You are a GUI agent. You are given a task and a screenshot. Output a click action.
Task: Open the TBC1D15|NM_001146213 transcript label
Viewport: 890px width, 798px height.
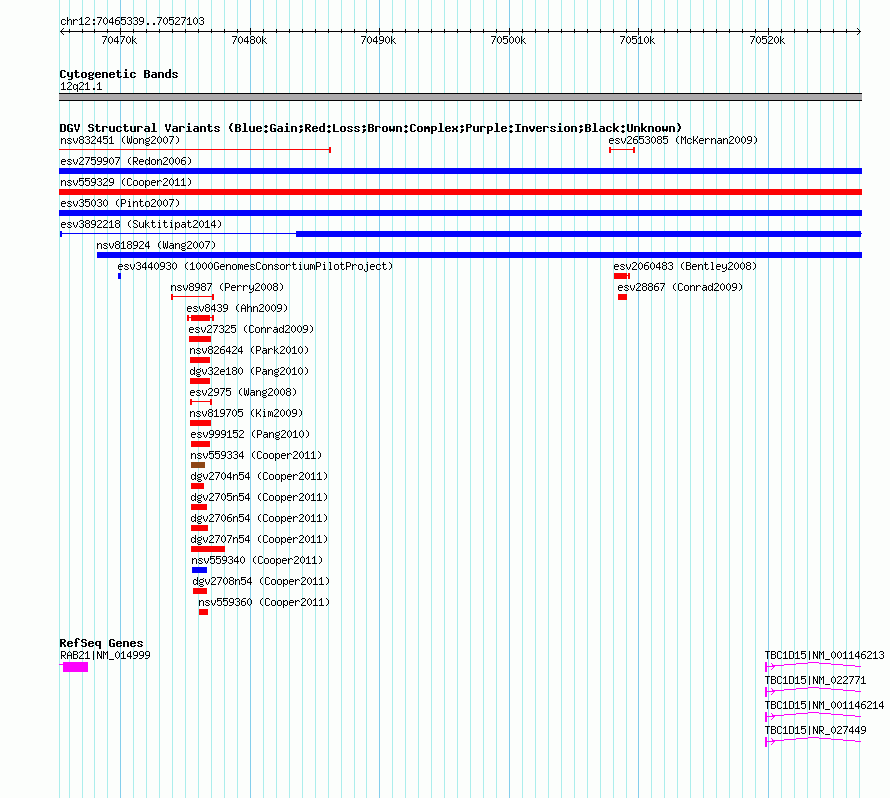824,656
